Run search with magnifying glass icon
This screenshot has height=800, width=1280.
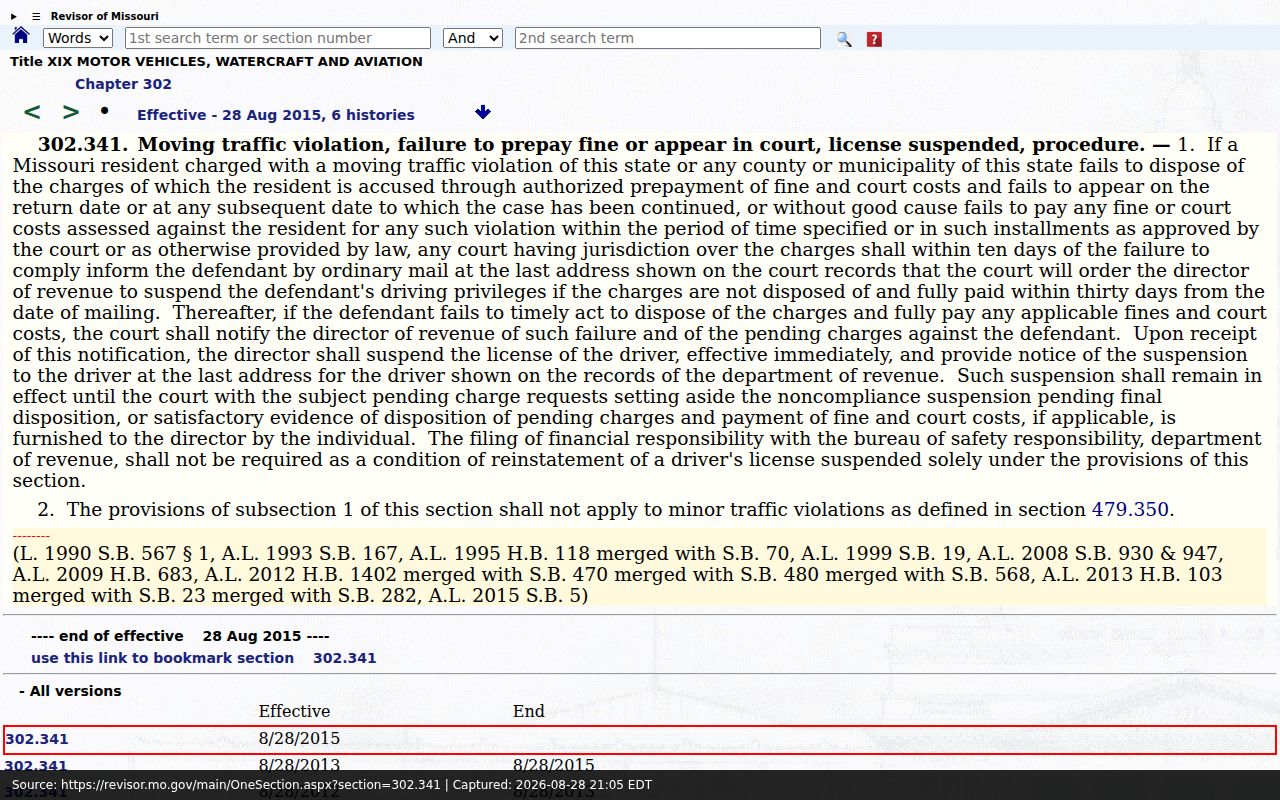[x=844, y=39]
